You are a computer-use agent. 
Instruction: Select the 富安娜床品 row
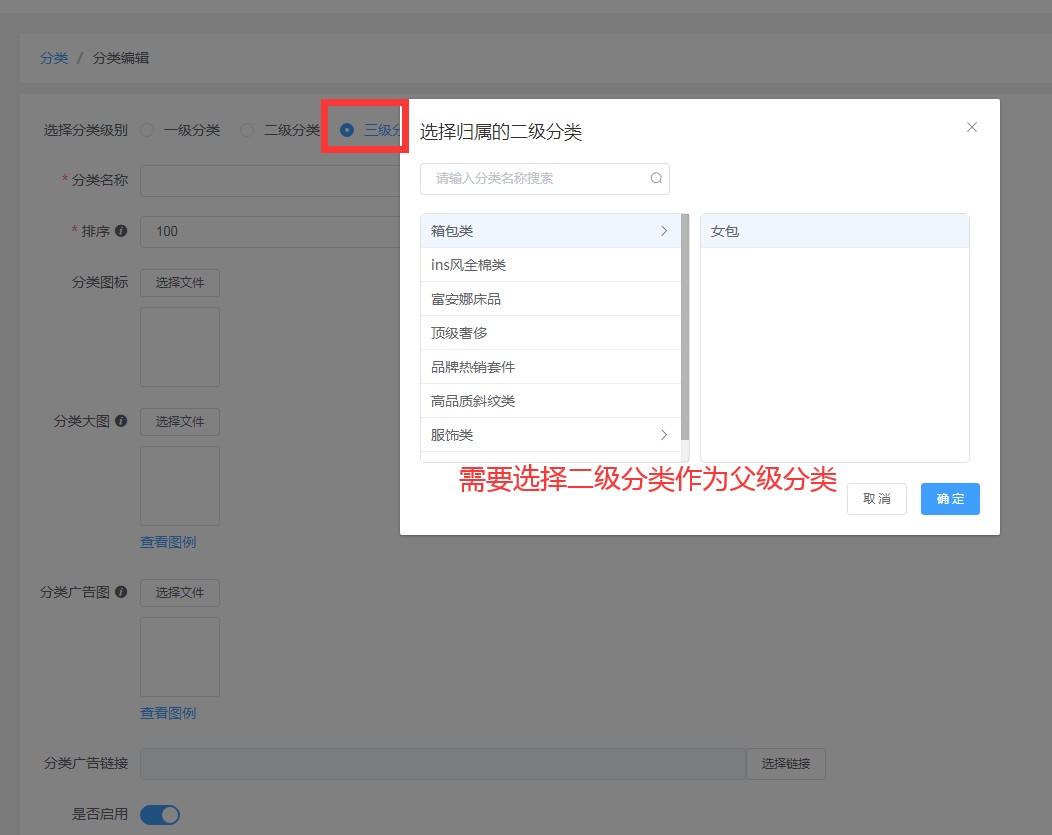[x=550, y=299]
